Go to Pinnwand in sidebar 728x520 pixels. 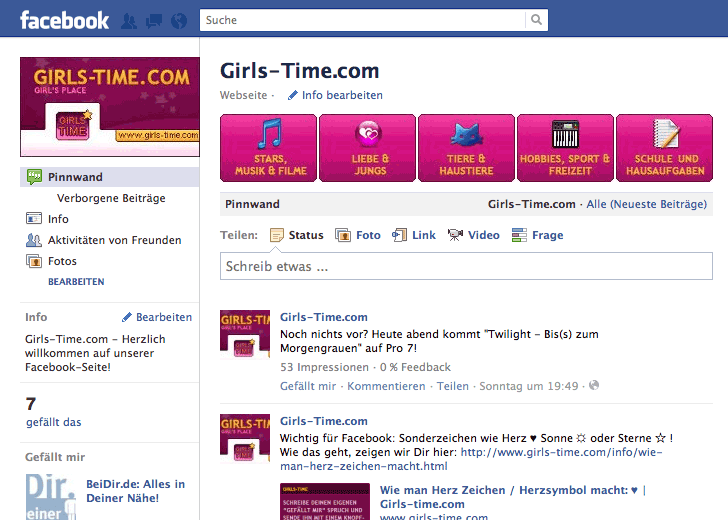tap(75, 177)
